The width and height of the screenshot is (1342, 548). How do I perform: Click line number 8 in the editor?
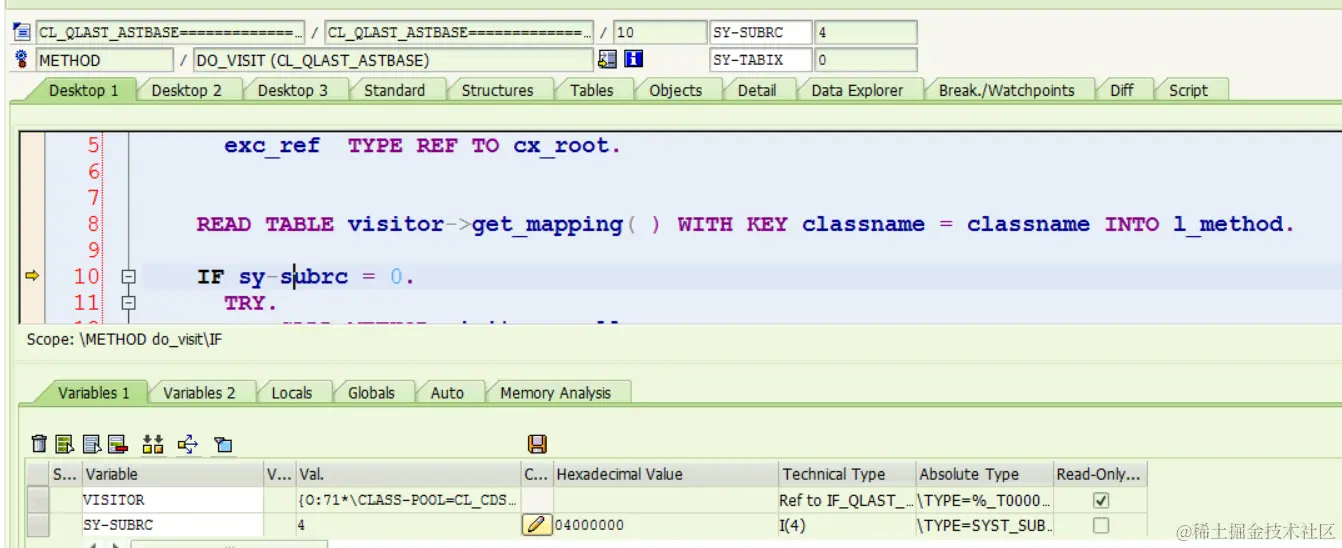click(93, 224)
